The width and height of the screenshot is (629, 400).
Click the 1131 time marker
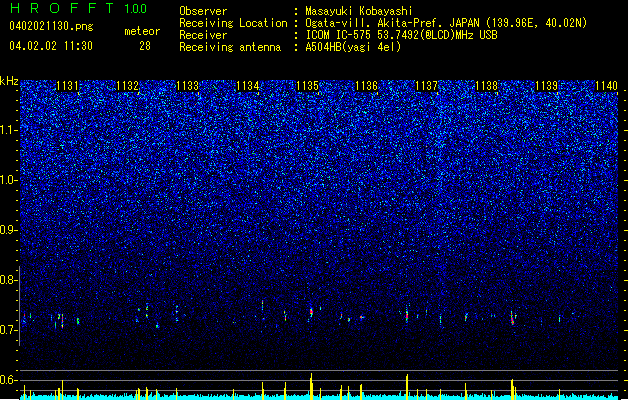coord(67,85)
